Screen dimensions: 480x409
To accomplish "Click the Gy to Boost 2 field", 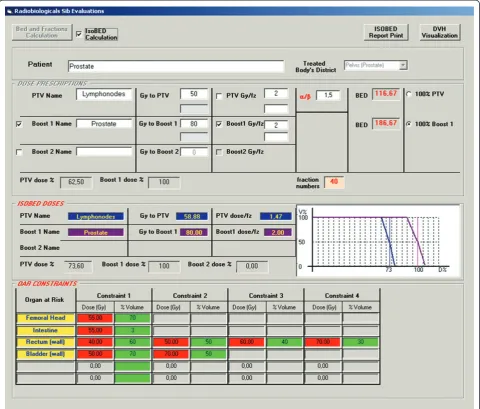I will click(194, 152).
